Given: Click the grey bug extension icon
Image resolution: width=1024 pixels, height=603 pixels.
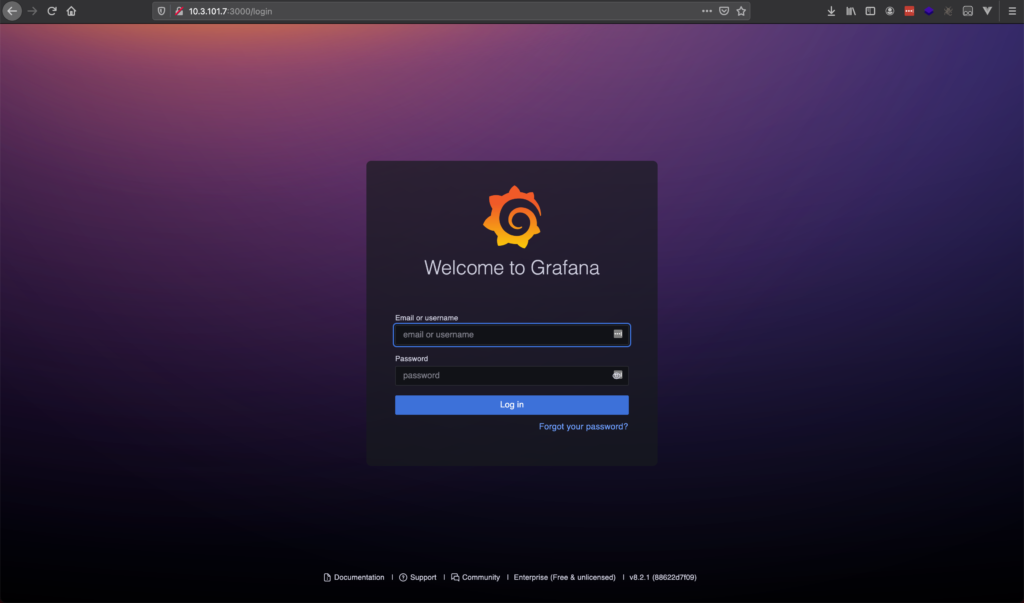Looking at the screenshot, I should click(948, 11).
